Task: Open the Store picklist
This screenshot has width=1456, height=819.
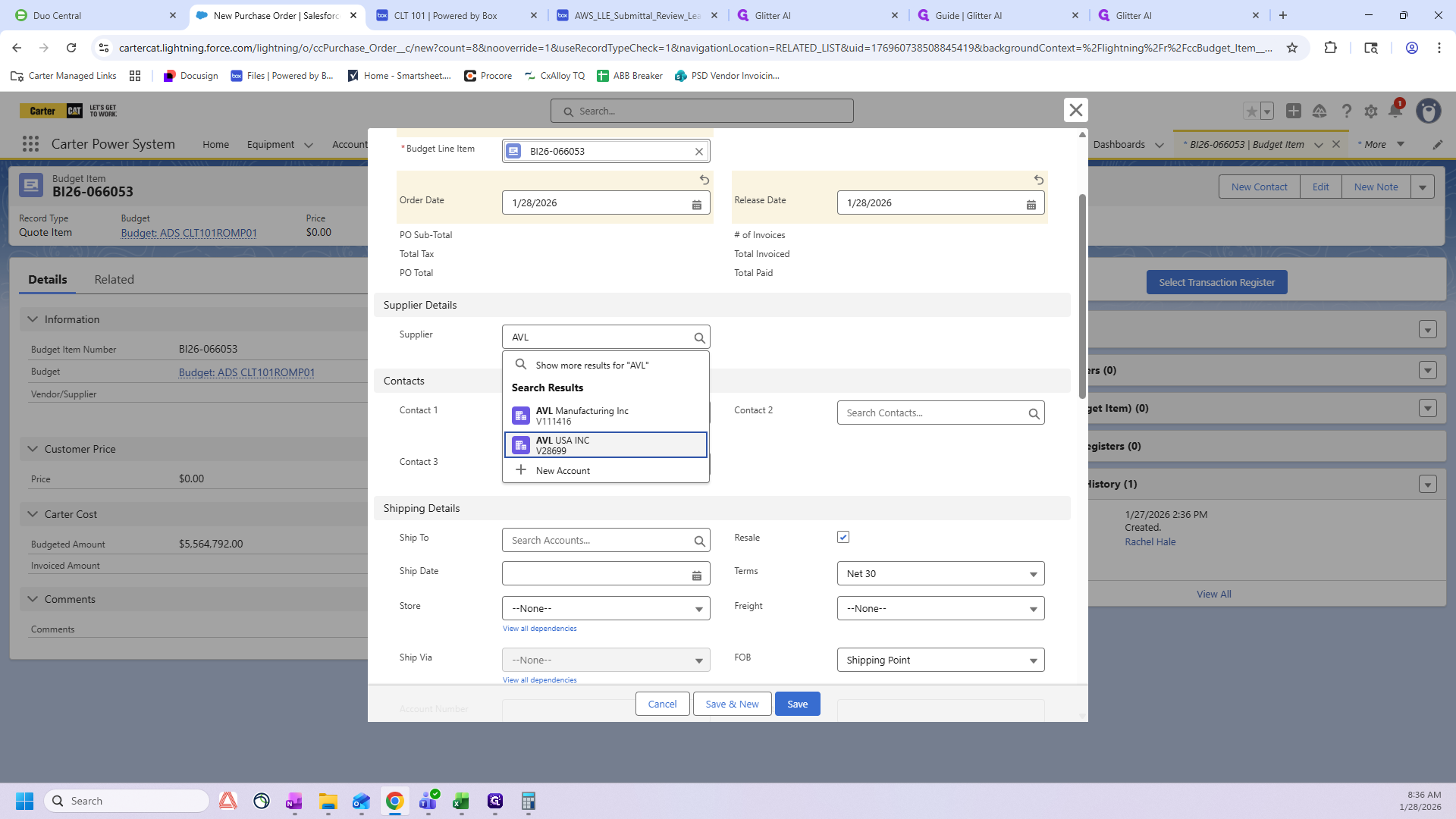Action: coord(606,609)
